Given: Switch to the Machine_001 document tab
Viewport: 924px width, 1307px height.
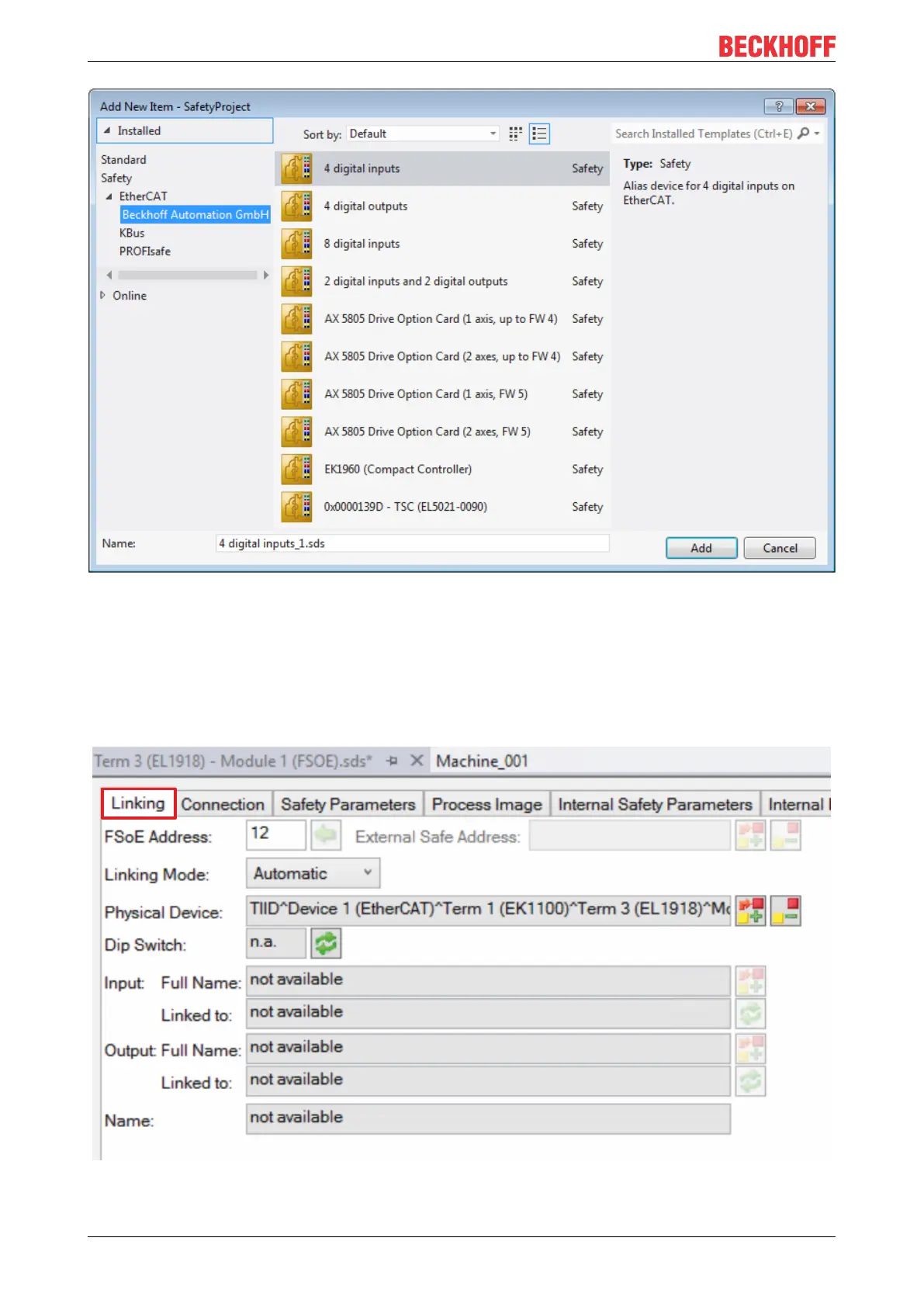Looking at the screenshot, I should 482,761.
